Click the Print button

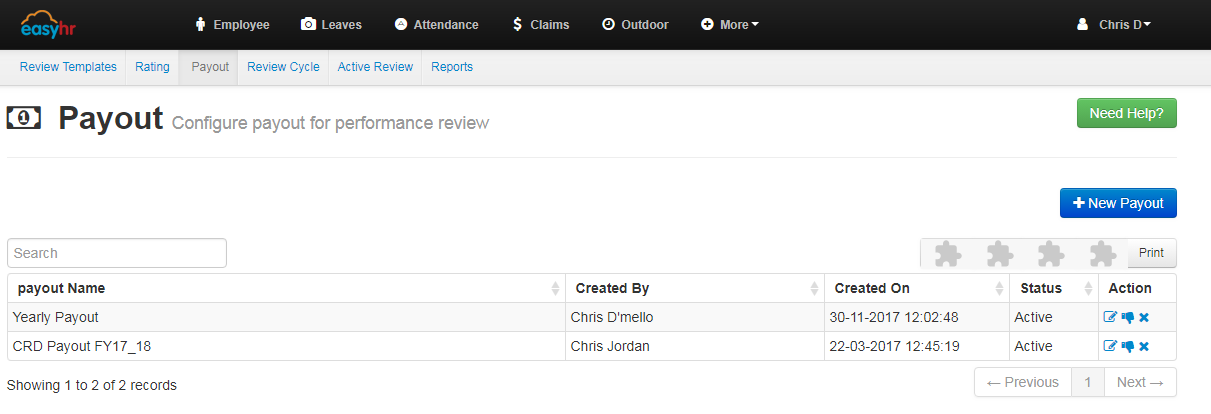[x=1151, y=253]
